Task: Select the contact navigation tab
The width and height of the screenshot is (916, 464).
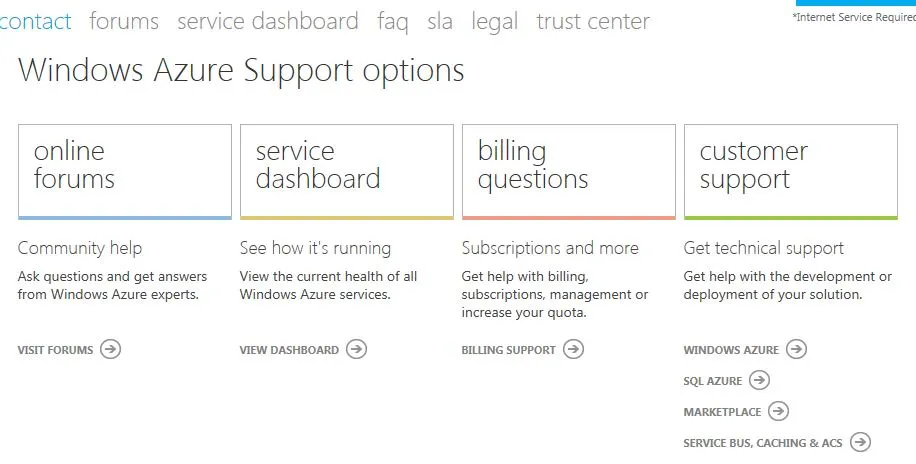Action: coord(36,21)
